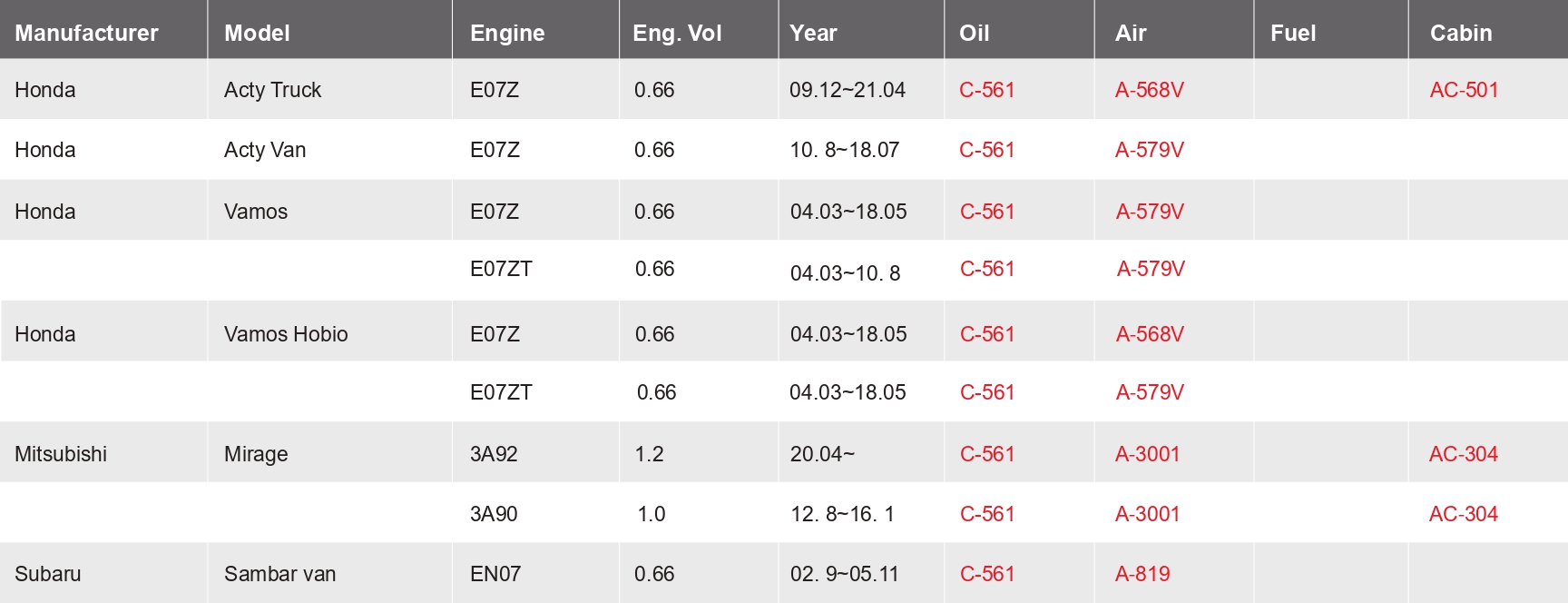The height and width of the screenshot is (603, 1568).
Task: Select the Mirage model cell
Action: [x=256, y=454]
